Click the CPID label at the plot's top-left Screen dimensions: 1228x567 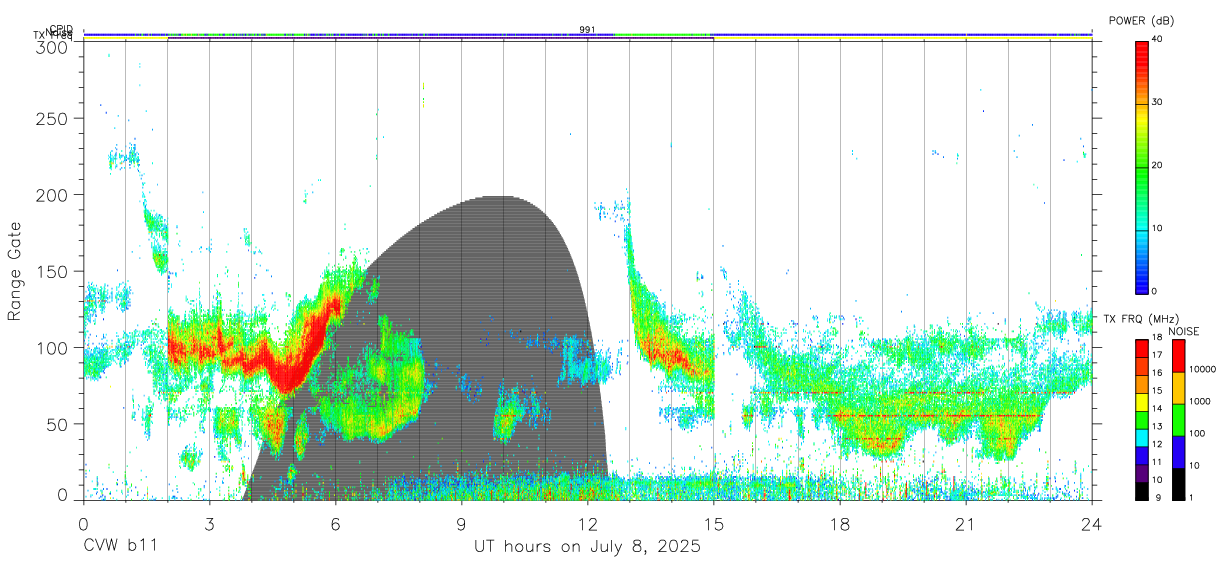61,29
